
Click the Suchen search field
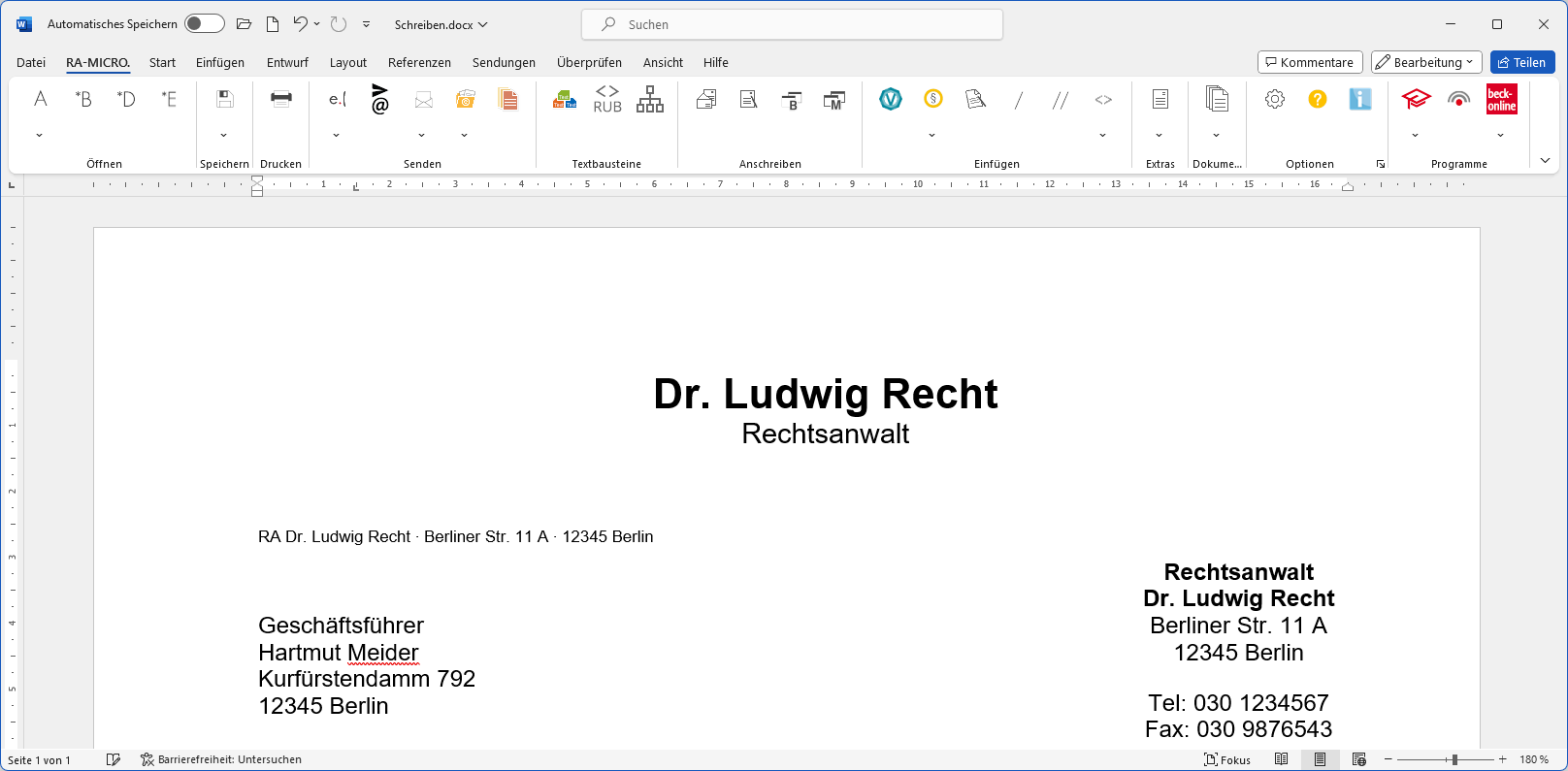[x=792, y=24]
